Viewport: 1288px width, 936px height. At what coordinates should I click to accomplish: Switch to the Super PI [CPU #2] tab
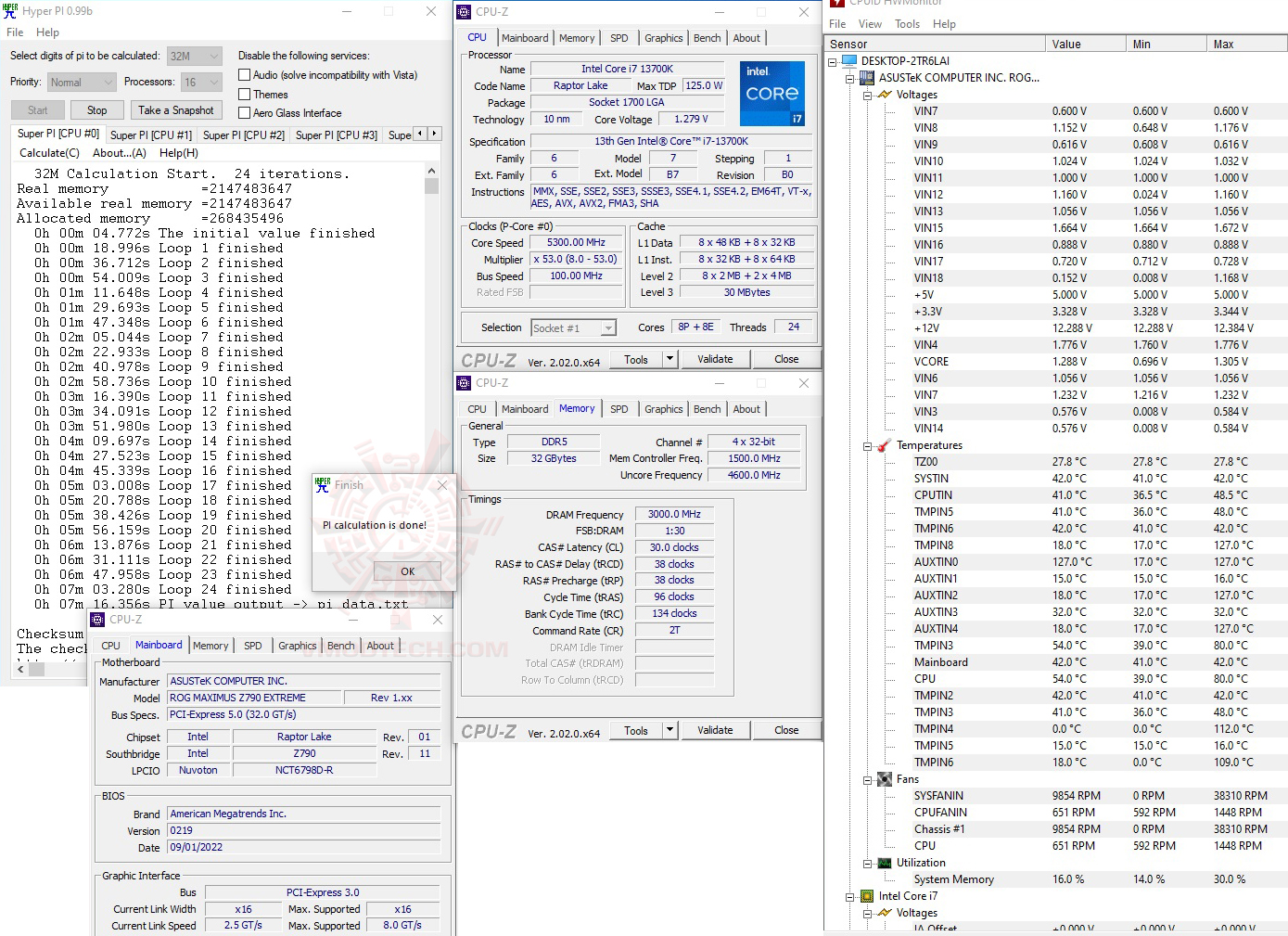coord(244,135)
